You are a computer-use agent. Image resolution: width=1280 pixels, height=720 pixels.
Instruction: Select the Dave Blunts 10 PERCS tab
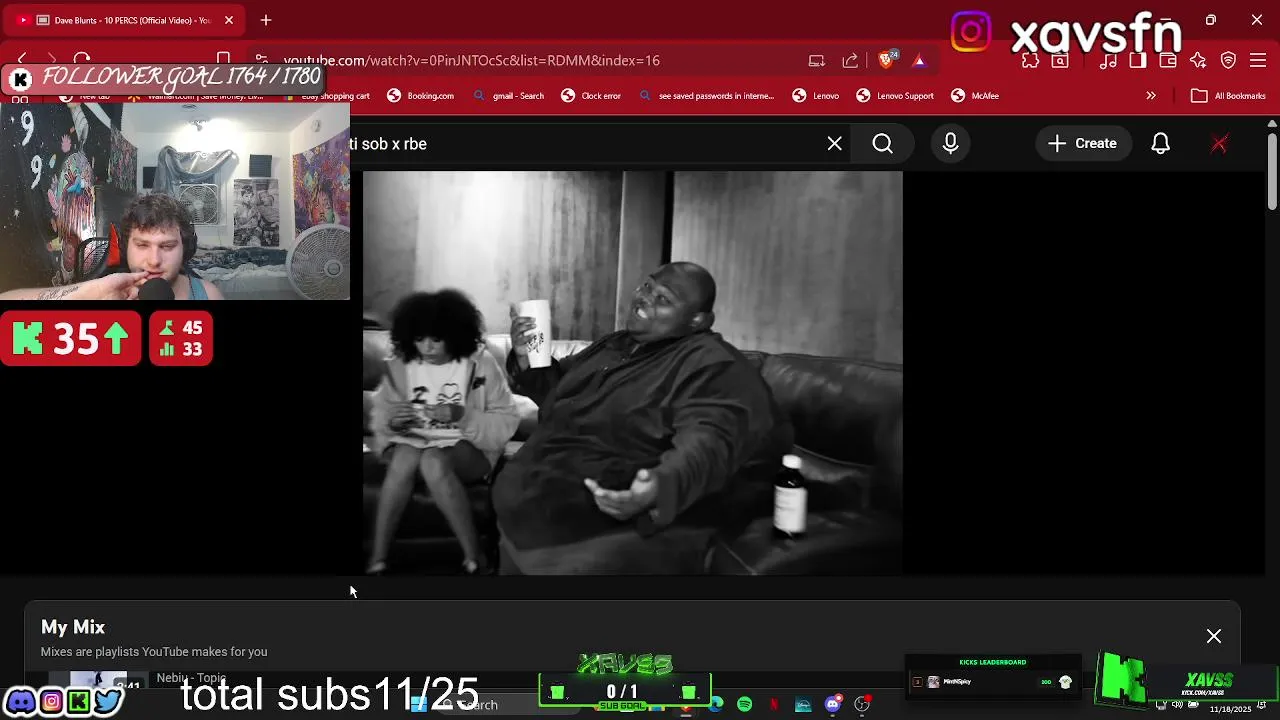[x=125, y=20]
